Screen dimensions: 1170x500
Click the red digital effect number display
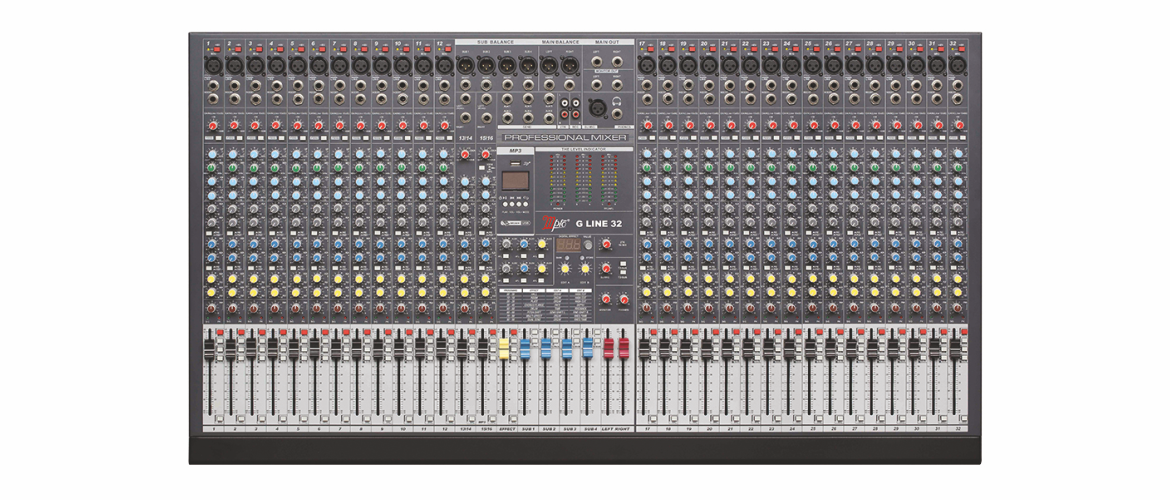(x=570, y=245)
